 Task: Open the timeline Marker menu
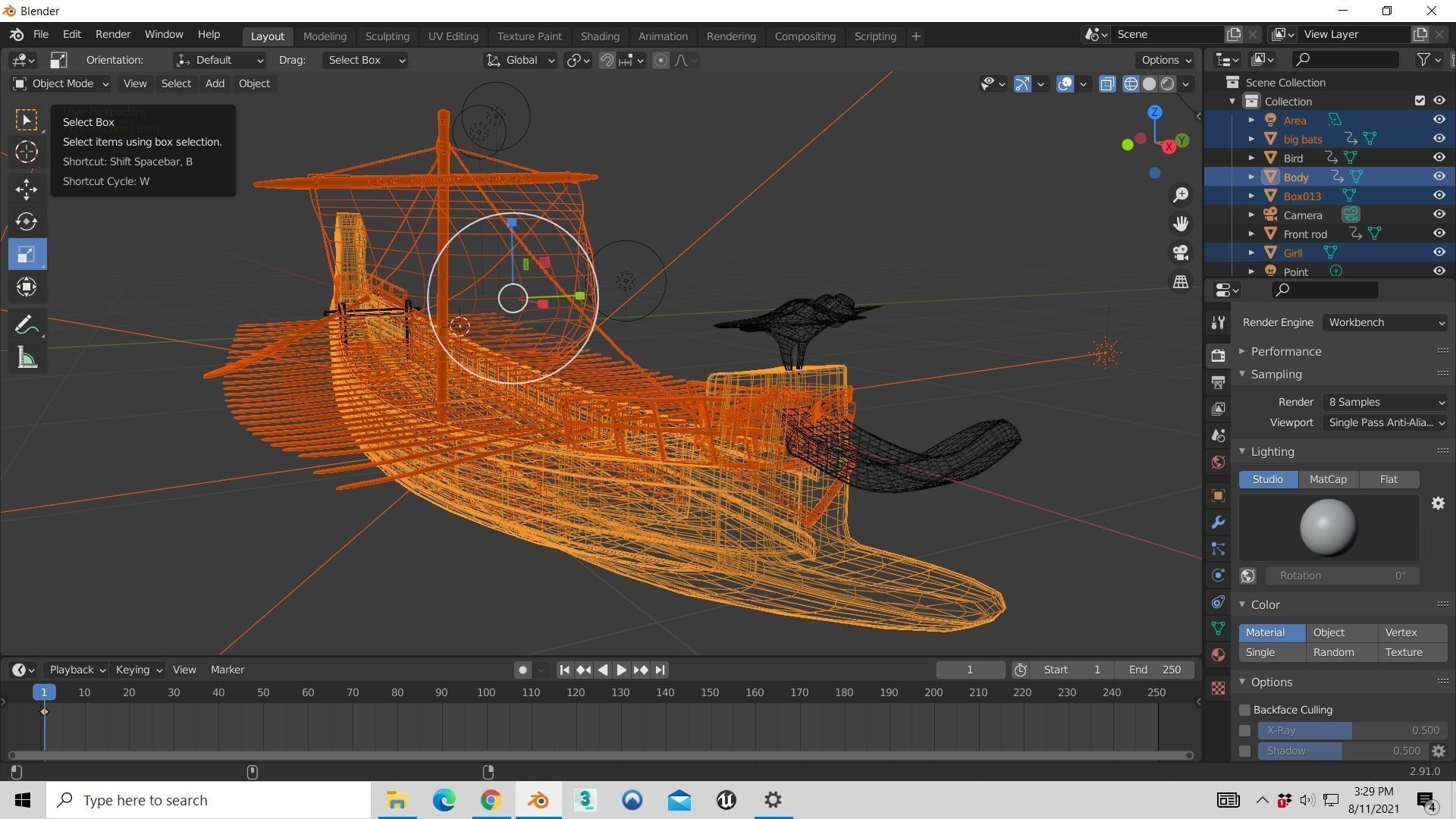coord(227,670)
